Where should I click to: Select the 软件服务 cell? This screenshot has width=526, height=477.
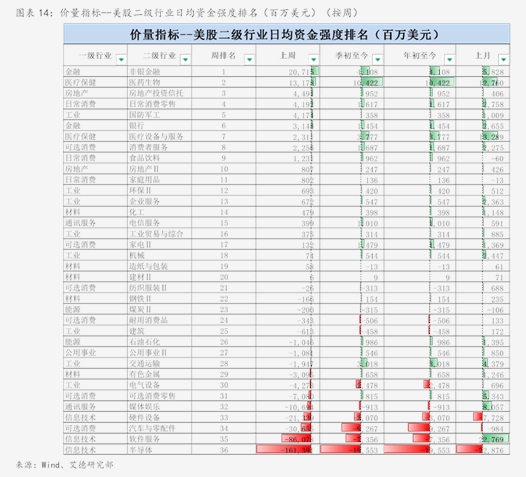(x=160, y=439)
